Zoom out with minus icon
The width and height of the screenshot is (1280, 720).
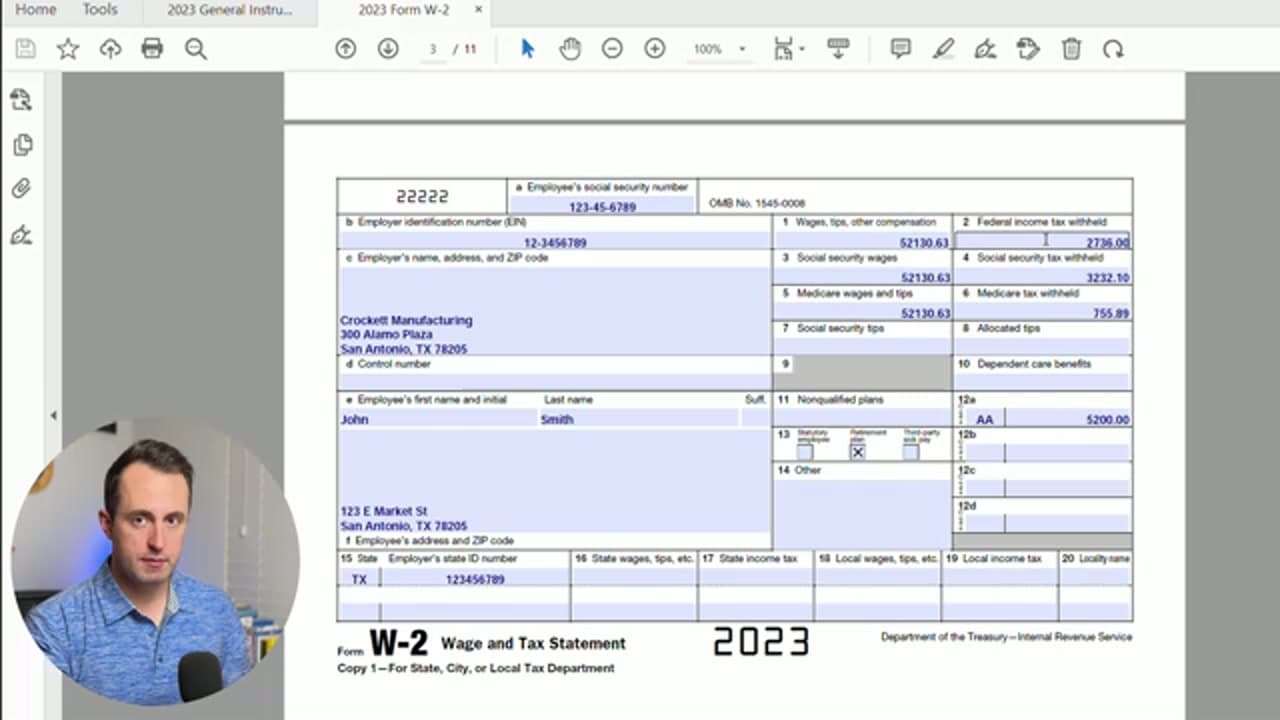coord(612,49)
